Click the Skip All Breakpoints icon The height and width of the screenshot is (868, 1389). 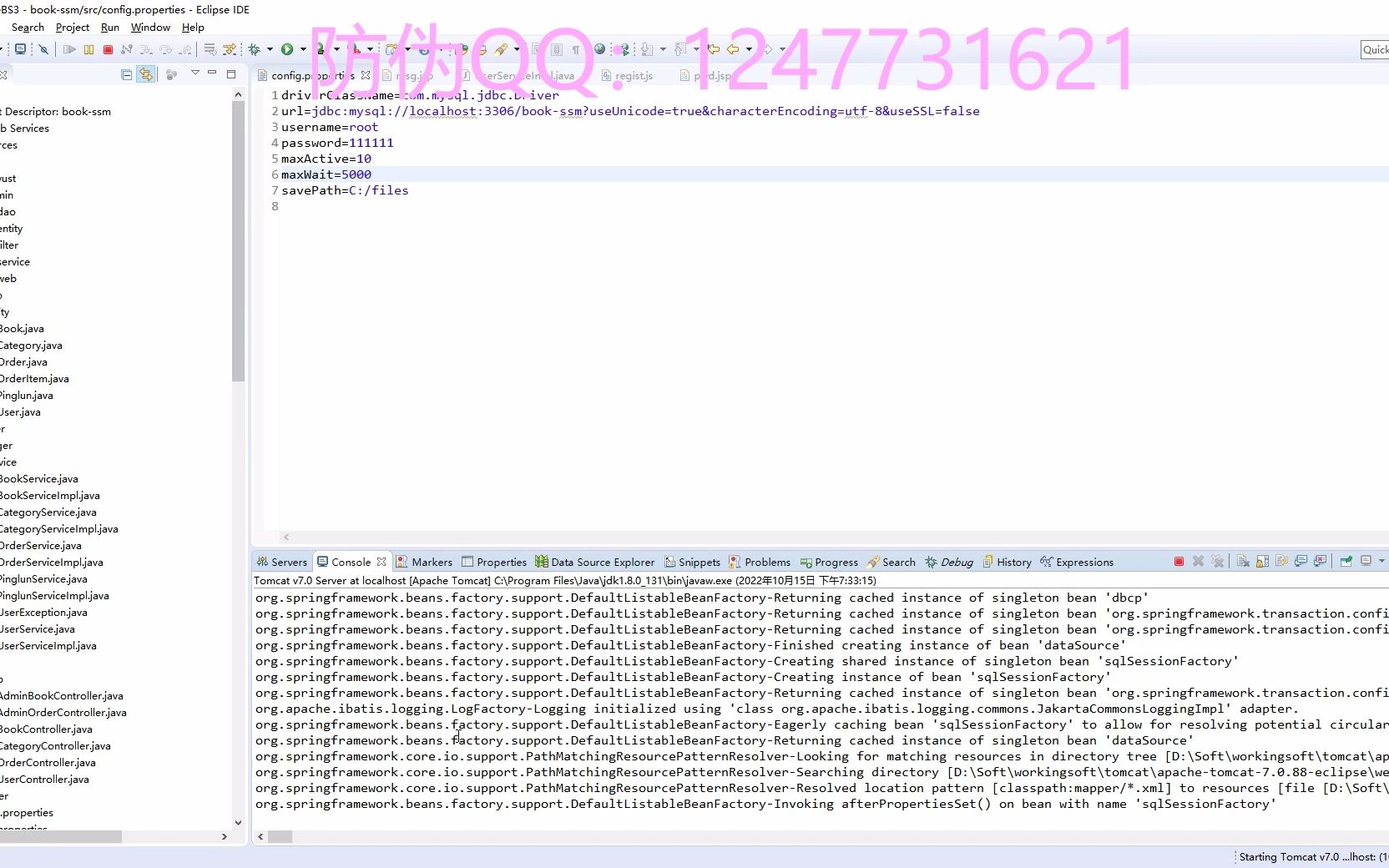click(43, 49)
